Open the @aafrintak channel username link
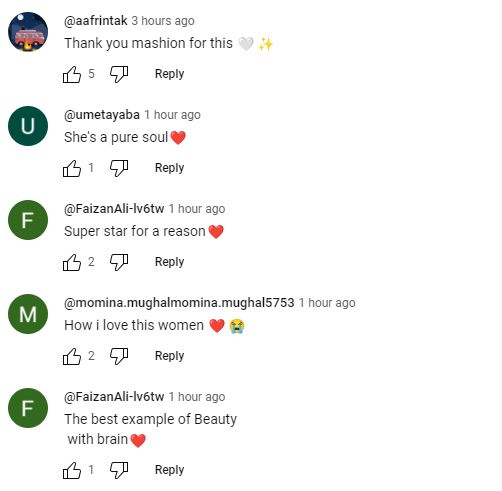The width and height of the screenshot is (502, 491). tap(96, 21)
